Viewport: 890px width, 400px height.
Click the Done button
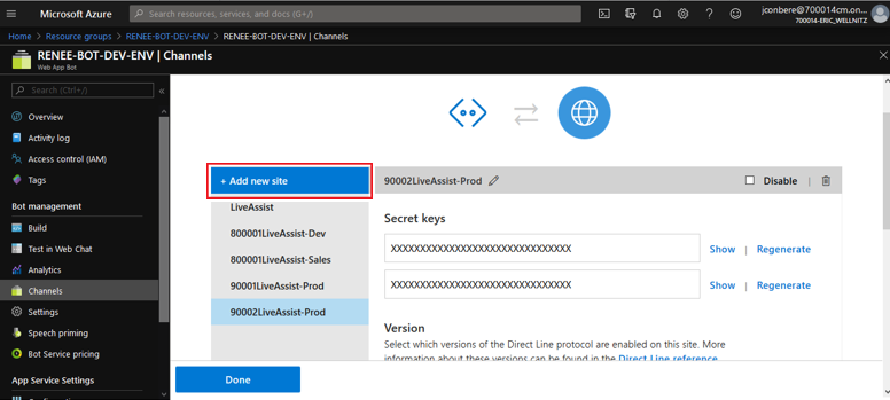237,380
